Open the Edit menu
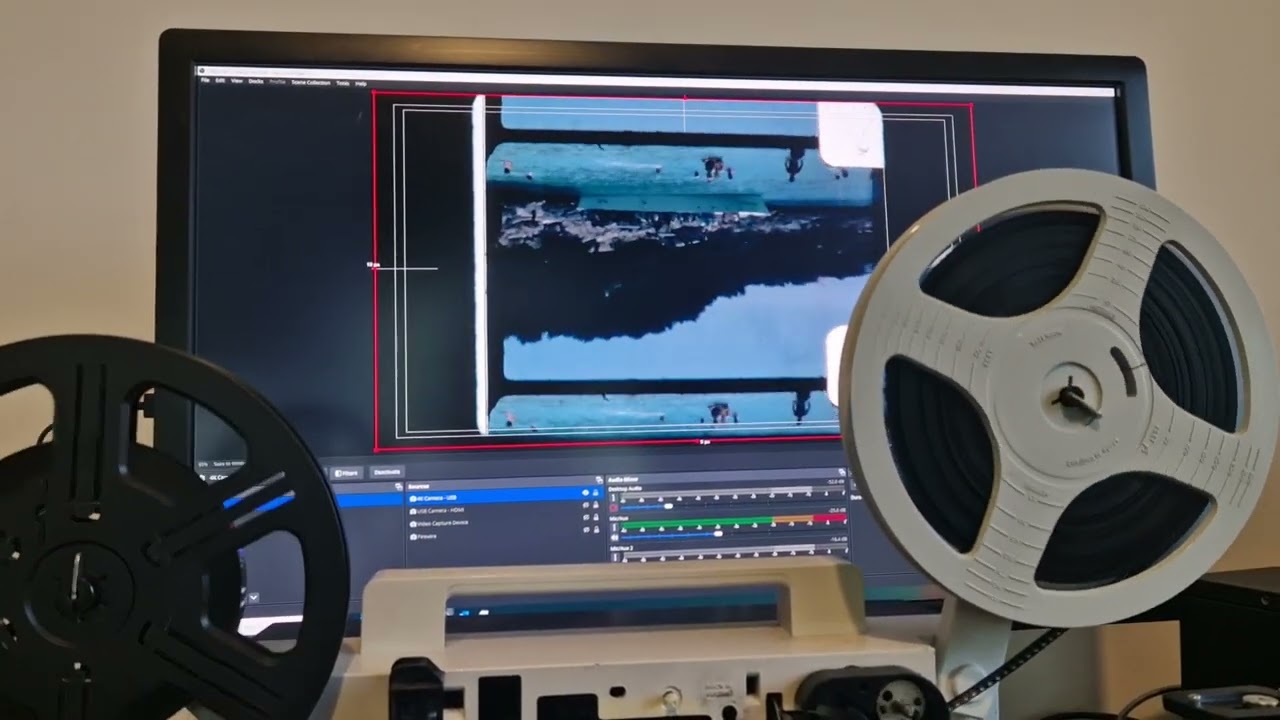Screen dimensions: 1280x720 [220, 80]
